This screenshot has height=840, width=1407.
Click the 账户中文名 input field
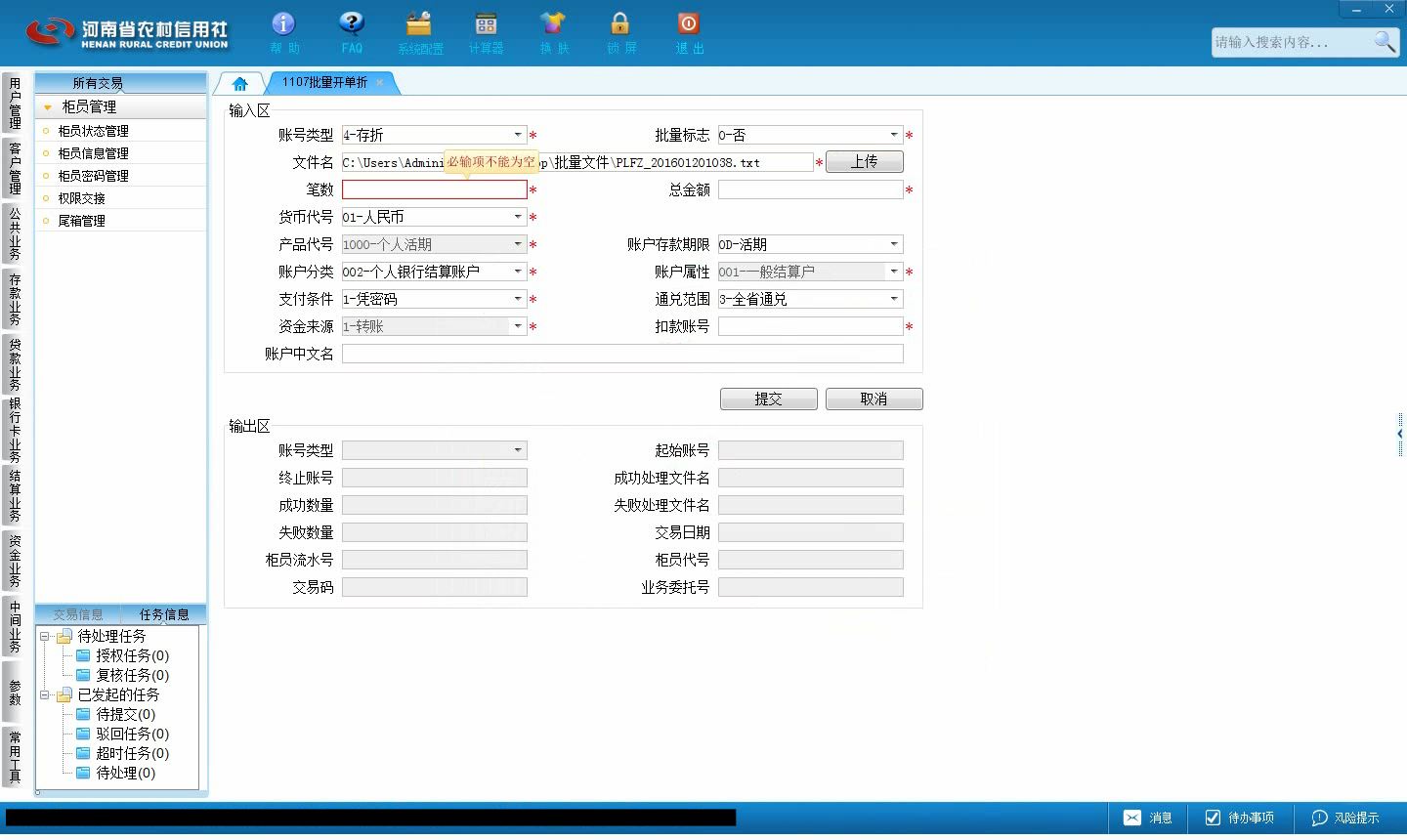click(622, 354)
